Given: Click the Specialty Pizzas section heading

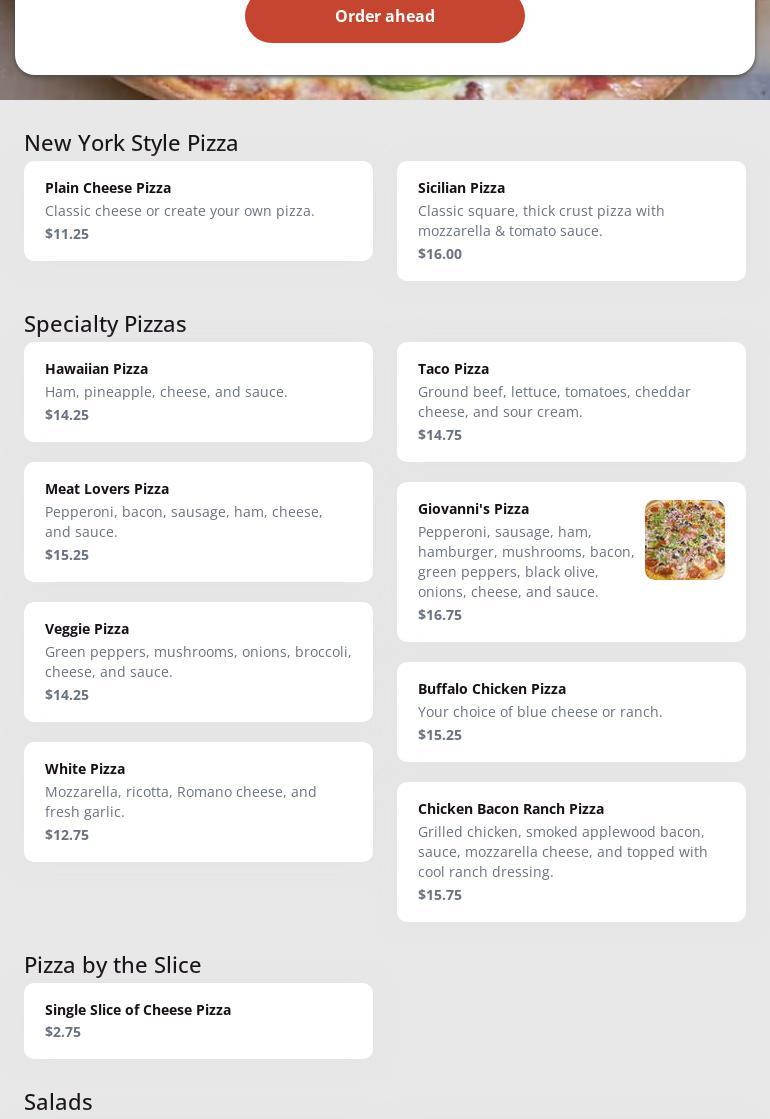Looking at the screenshot, I should click(105, 324).
